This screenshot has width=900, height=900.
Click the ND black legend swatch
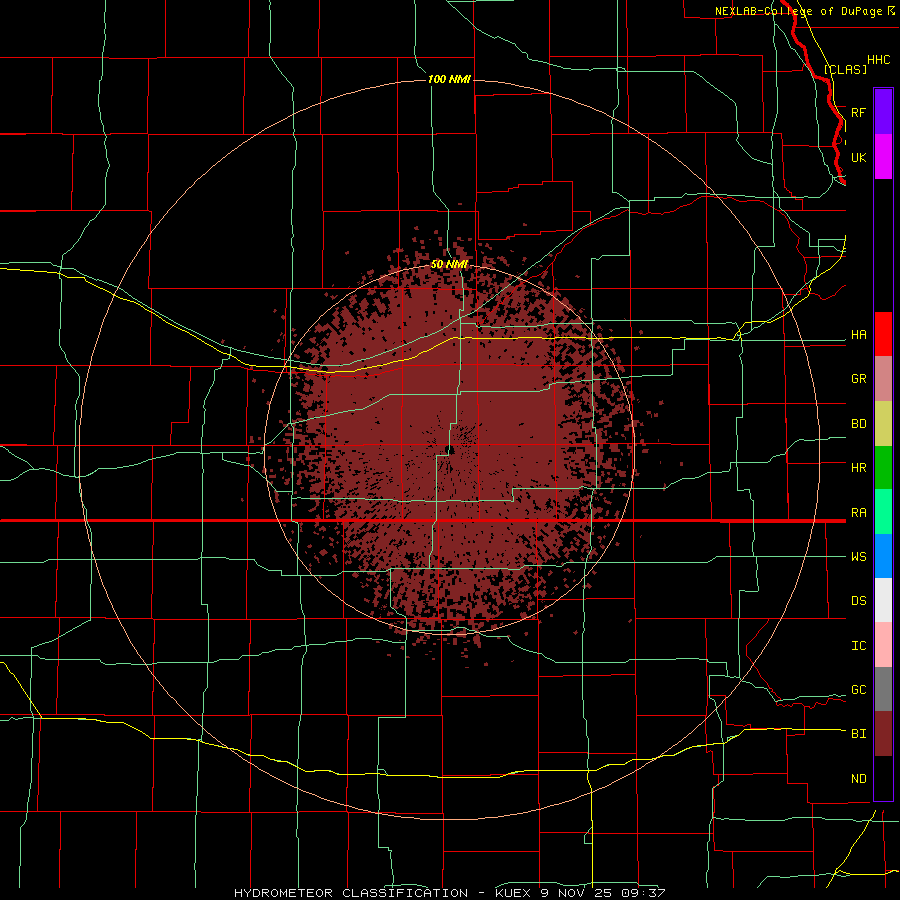point(883,778)
